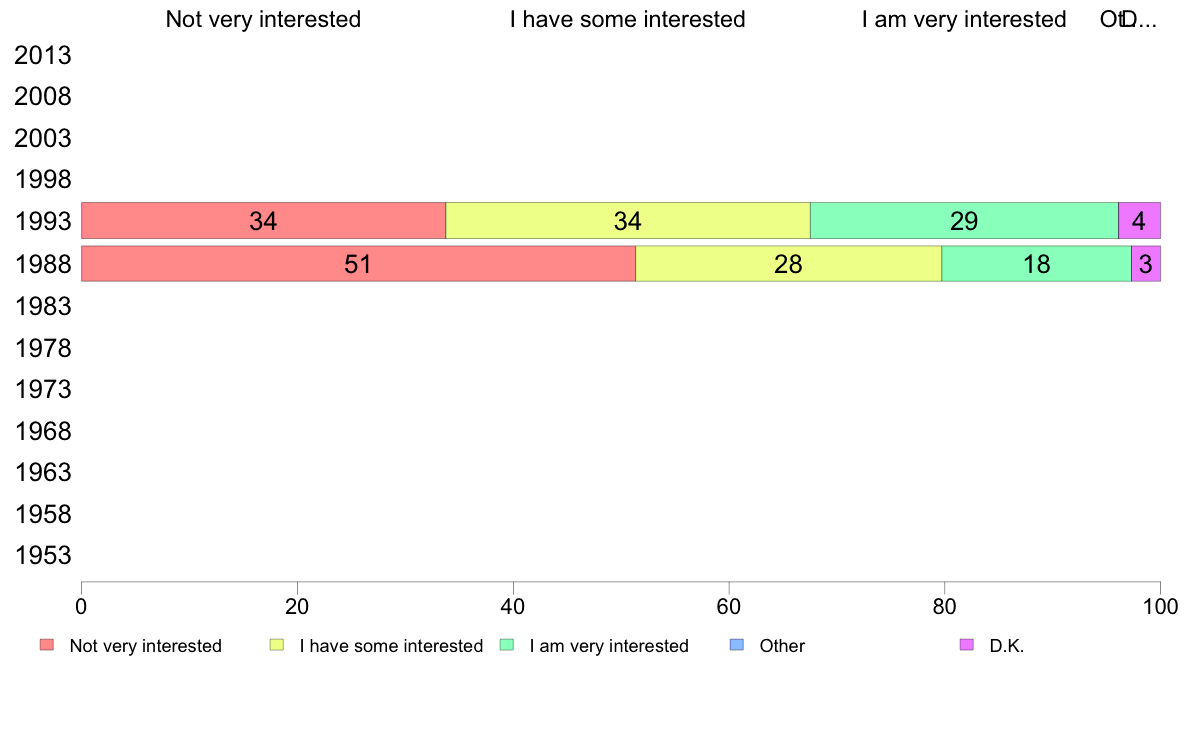Click the Not very interested column header
The width and height of the screenshot is (1188, 736).
tap(264, 19)
